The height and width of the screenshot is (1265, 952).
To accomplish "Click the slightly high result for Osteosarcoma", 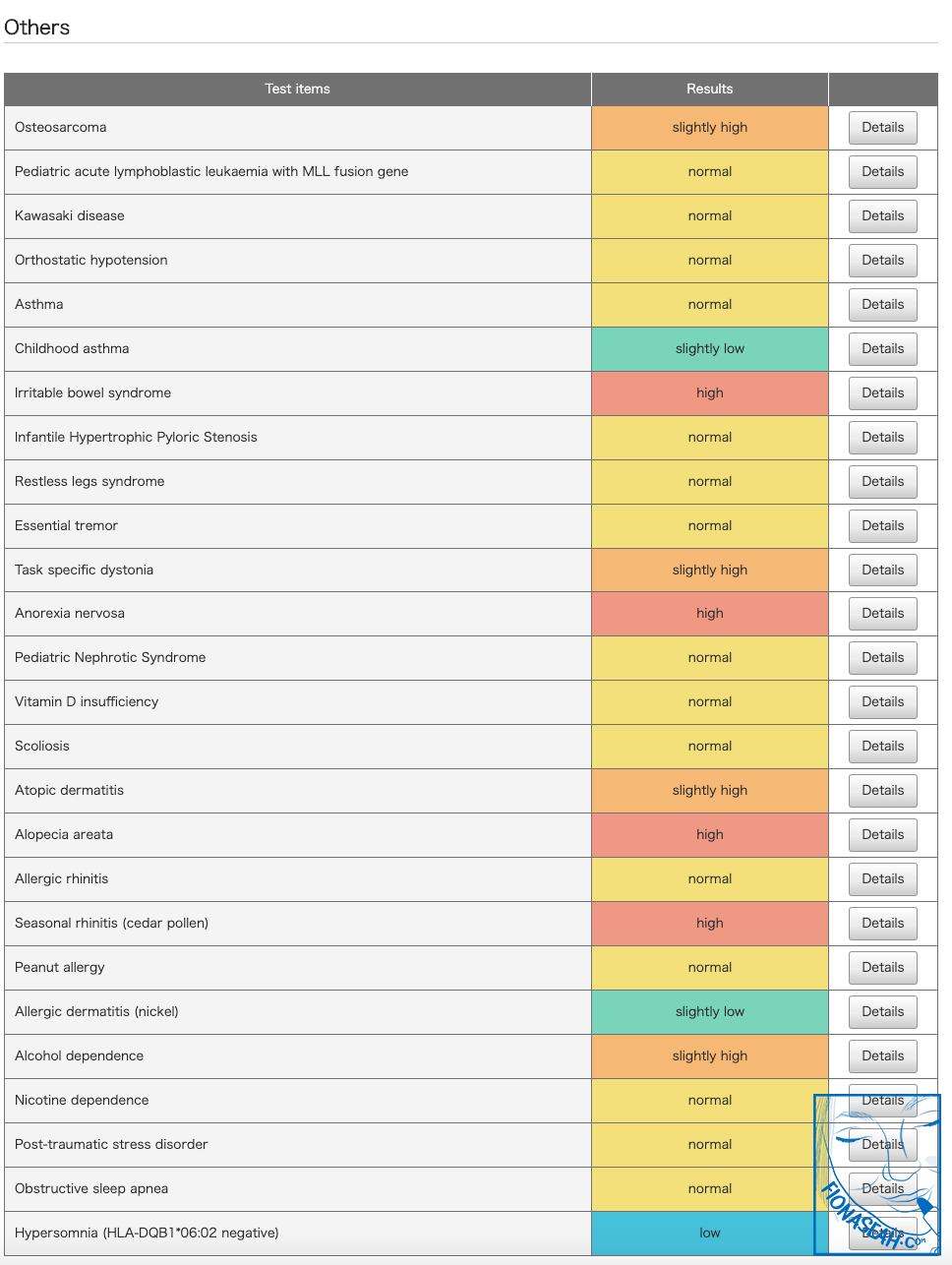I will pyautogui.click(x=709, y=128).
